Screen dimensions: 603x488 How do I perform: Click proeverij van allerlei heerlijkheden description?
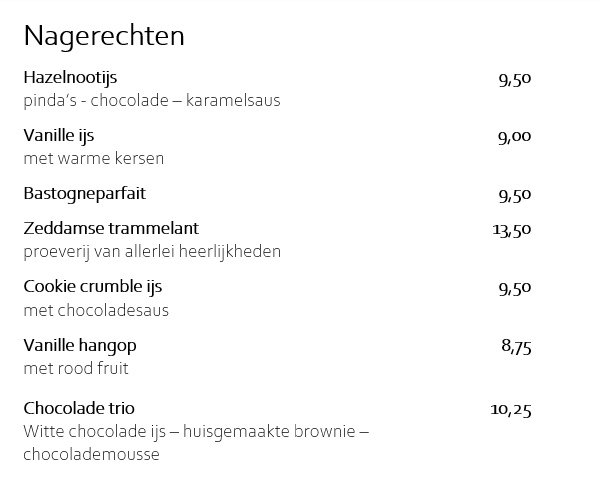(152, 251)
